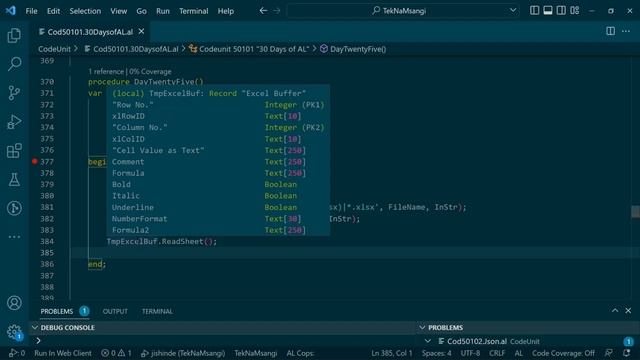The height and width of the screenshot is (360, 640).
Task: Open the Help menu
Action: [226, 11]
